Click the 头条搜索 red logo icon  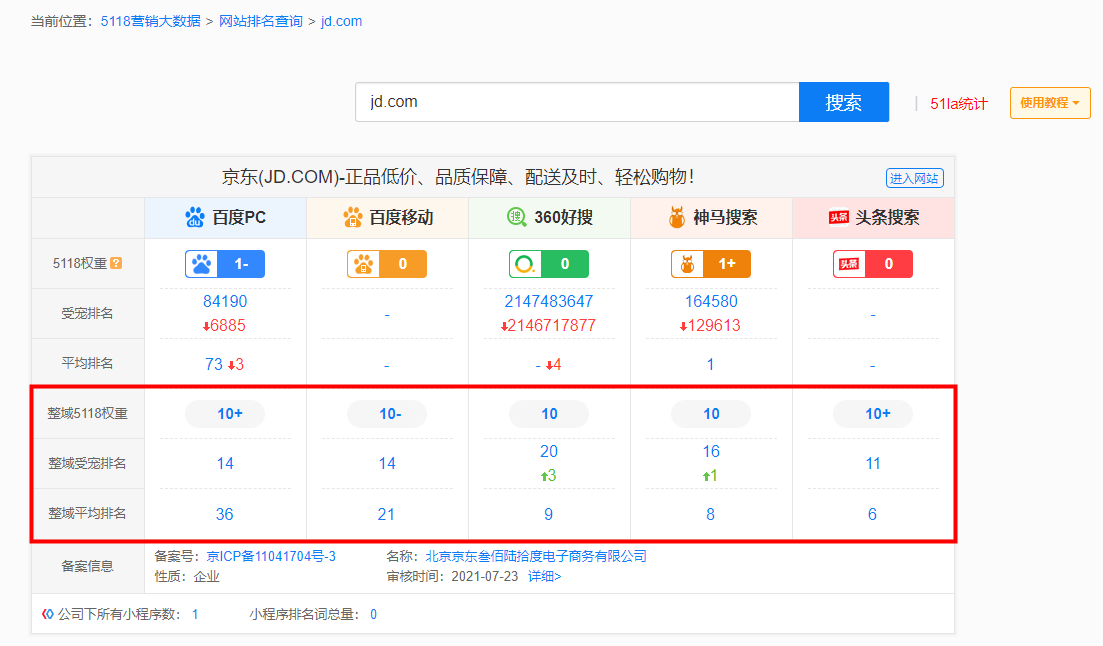coord(839,217)
